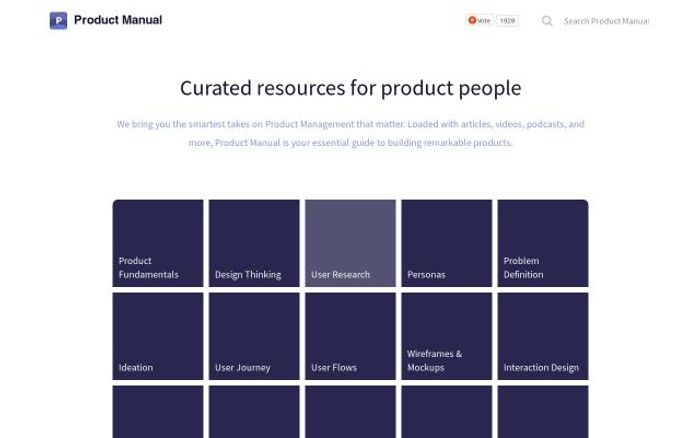
Task: Open the Product Fundamentals tile
Action: tap(157, 243)
